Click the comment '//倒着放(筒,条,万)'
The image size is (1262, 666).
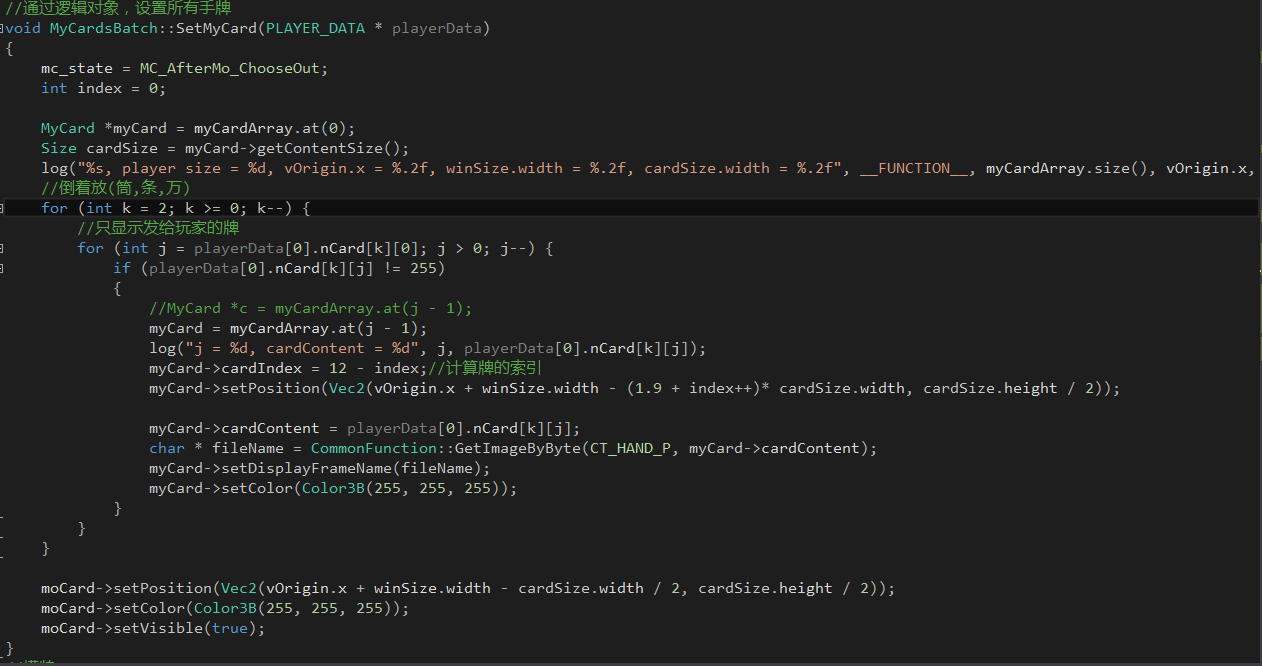pyautogui.click(x=115, y=188)
